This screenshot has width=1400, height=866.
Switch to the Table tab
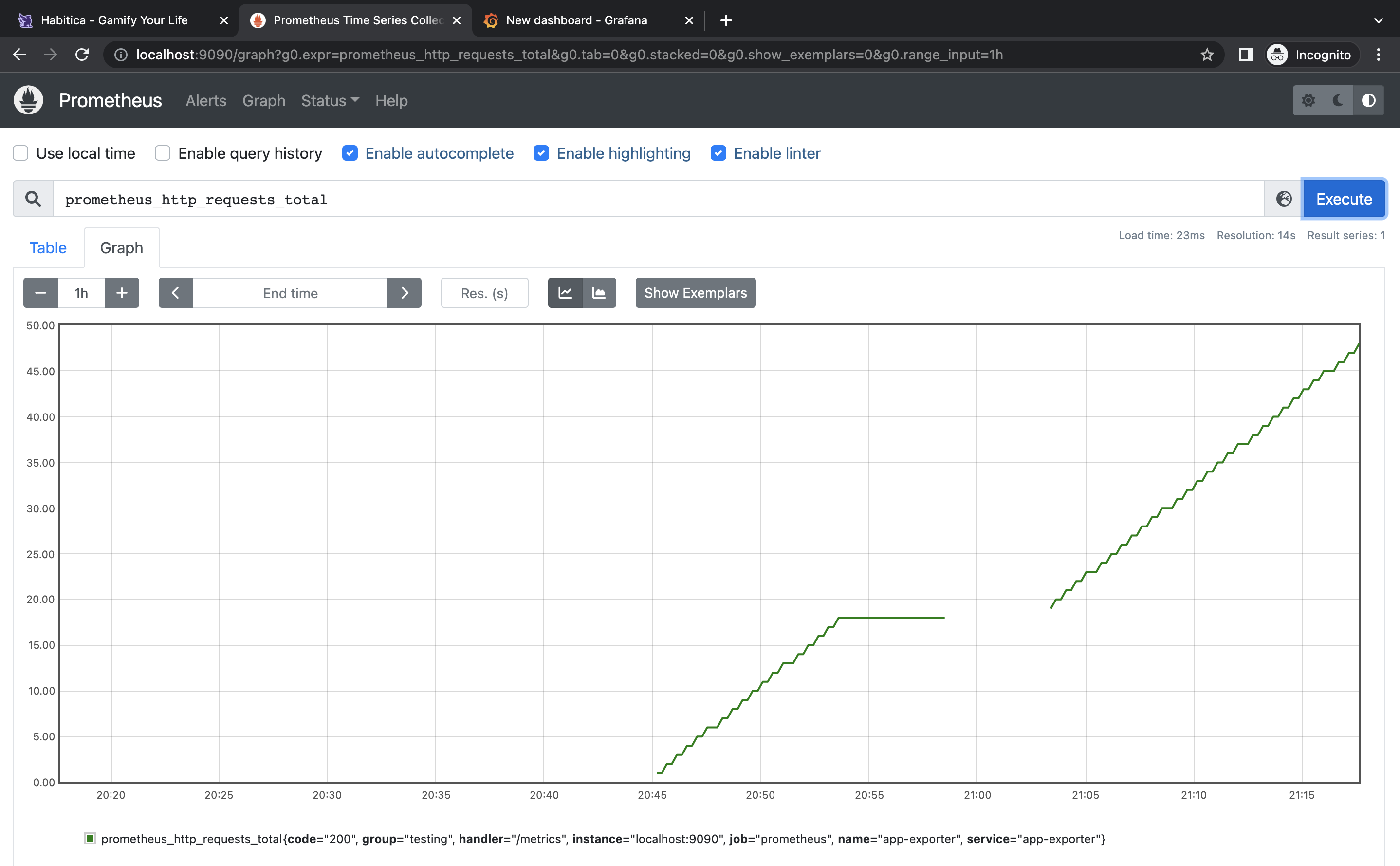(48, 247)
